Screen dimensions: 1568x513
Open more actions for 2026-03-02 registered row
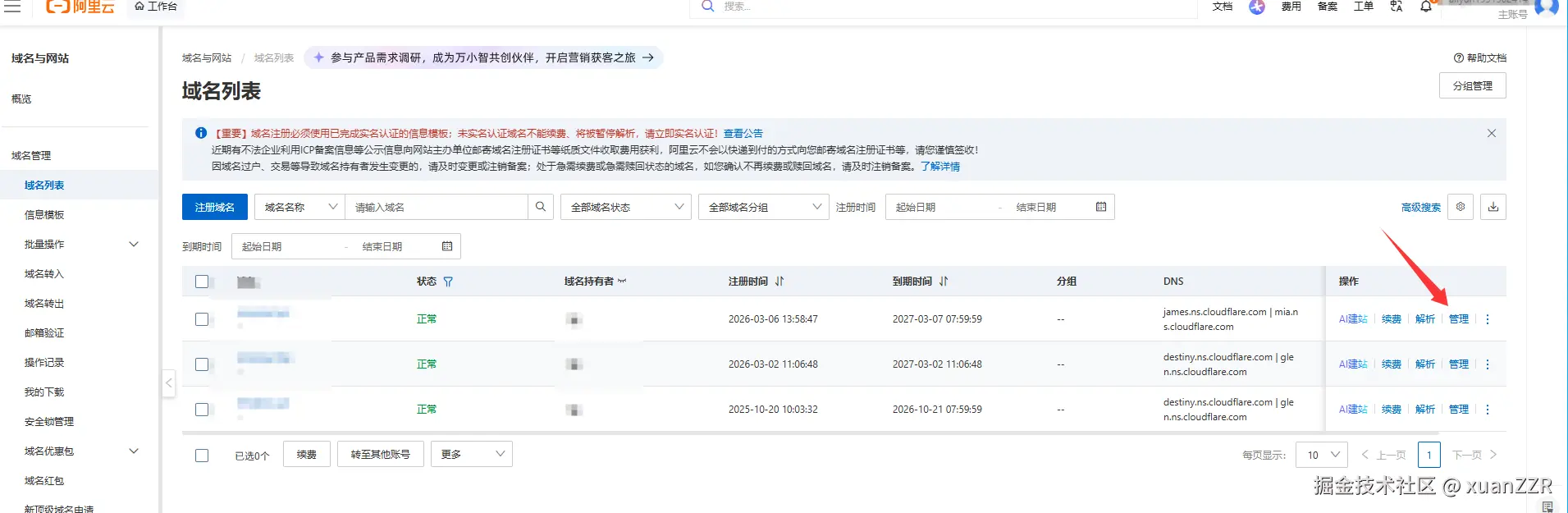1488,364
